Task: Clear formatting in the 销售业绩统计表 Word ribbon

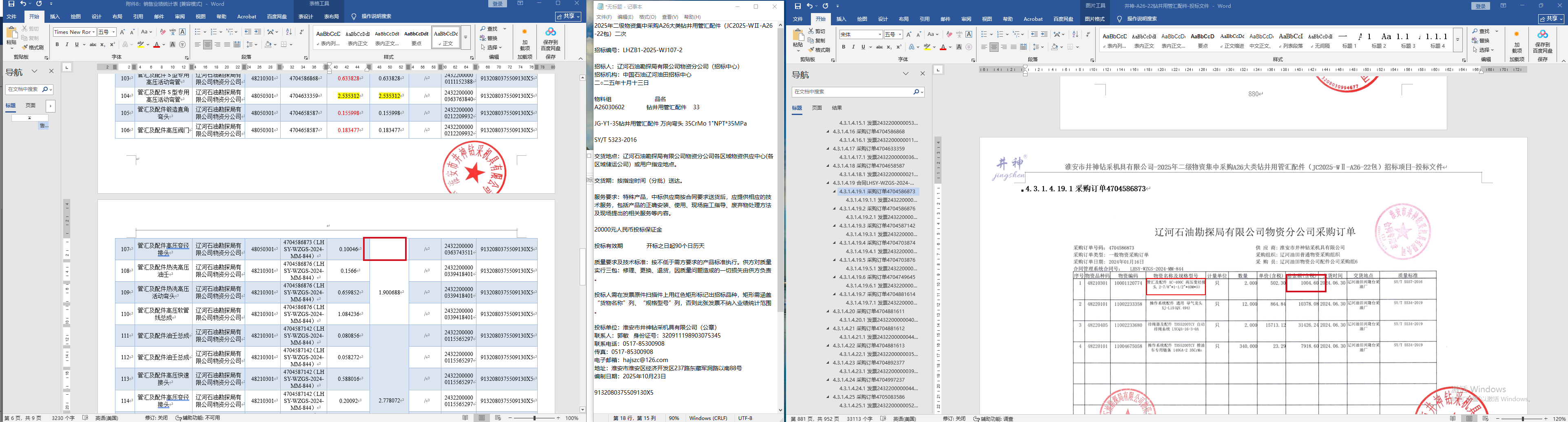Action: pyautogui.click(x=162, y=32)
